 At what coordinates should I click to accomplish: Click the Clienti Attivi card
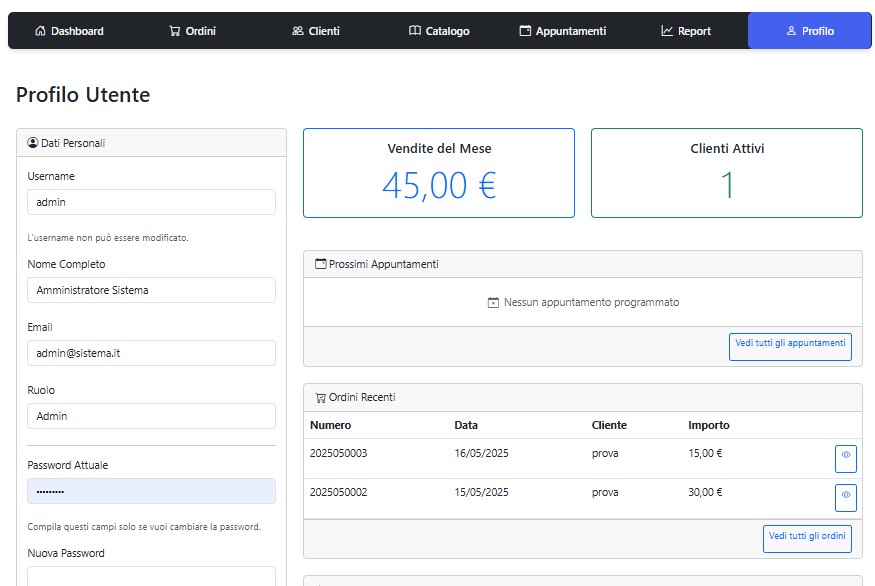[727, 173]
